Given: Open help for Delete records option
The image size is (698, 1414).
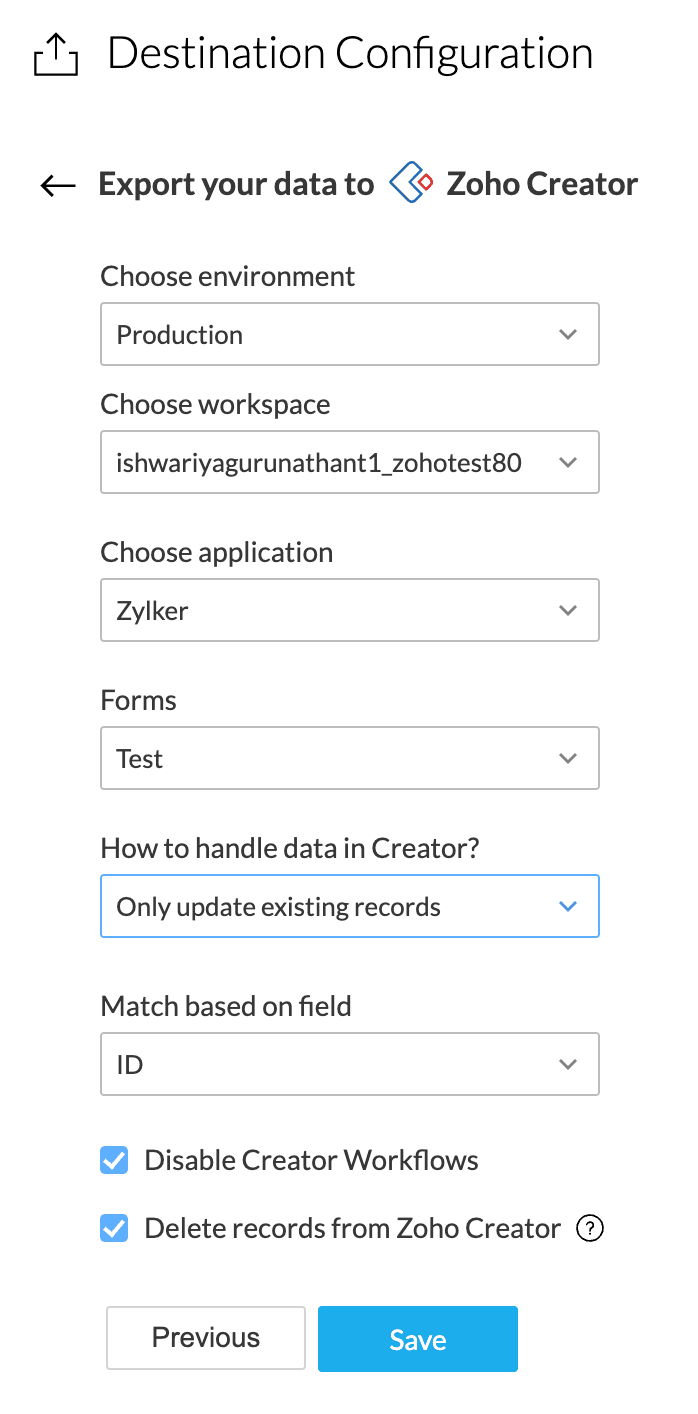Looking at the screenshot, I should pyautogui.click(x=591, y=1228).
